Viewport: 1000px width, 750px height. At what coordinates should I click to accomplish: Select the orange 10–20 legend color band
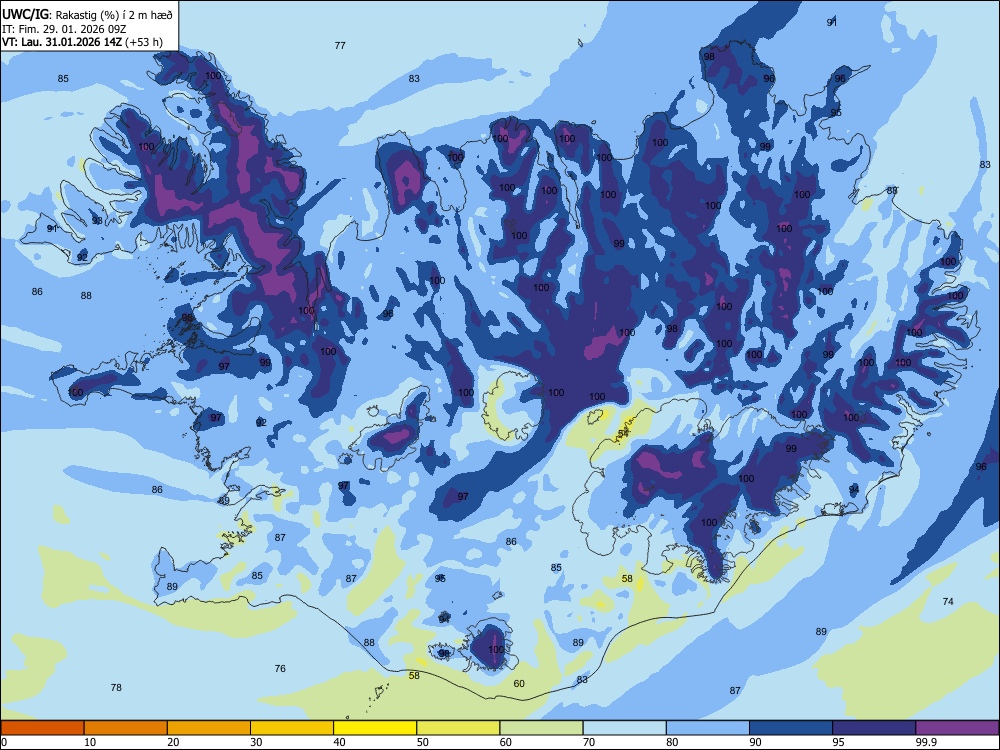pos(126,728)
